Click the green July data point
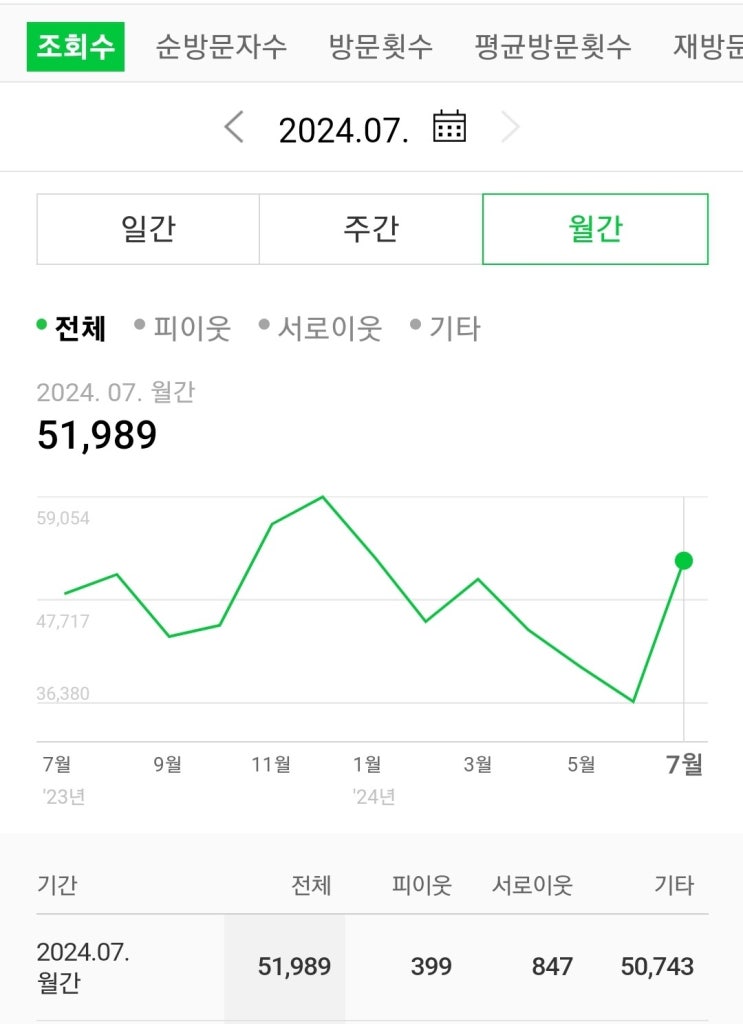This screenshot has width=743, height=1024. click(684, 561)
